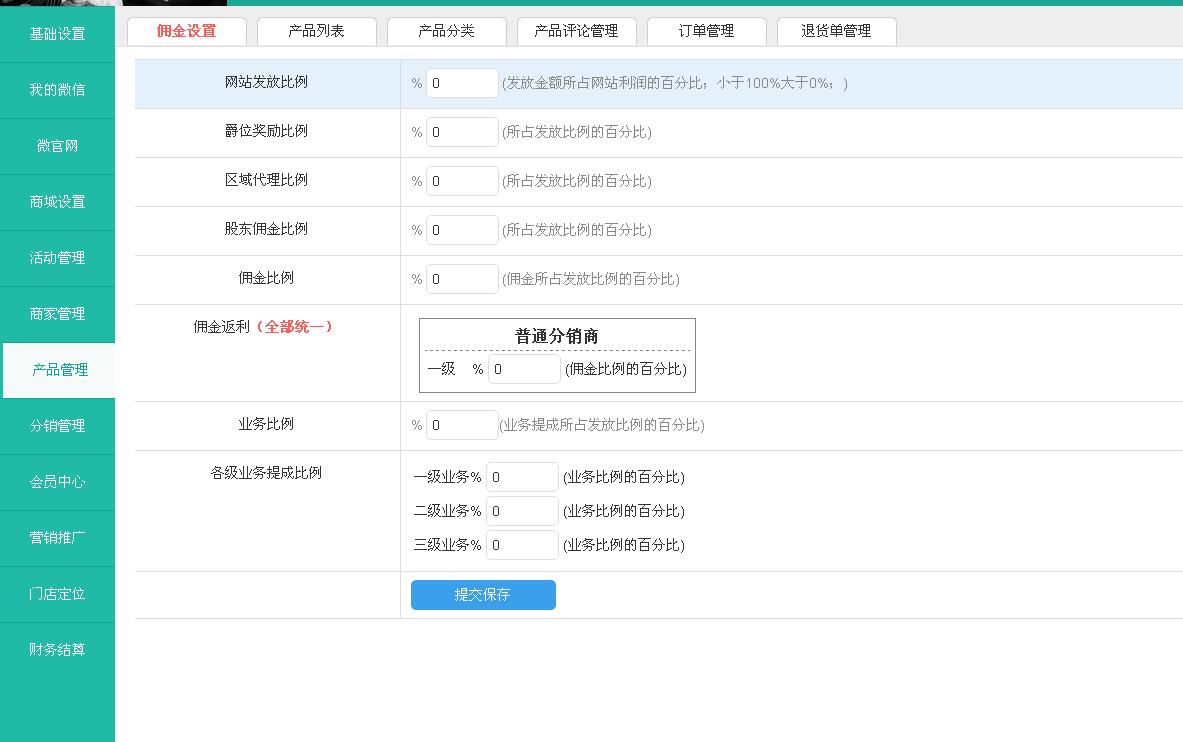This screenshot has height=742, width=1183.
Task: Click the 提交保存 button
Action: tap(483, 595)
